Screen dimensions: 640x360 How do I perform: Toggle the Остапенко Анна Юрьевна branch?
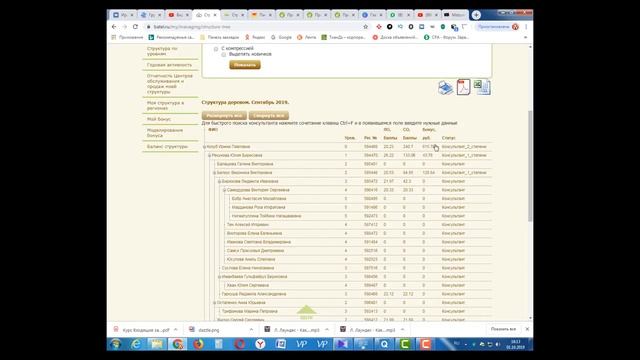click(x=214, y=303)
